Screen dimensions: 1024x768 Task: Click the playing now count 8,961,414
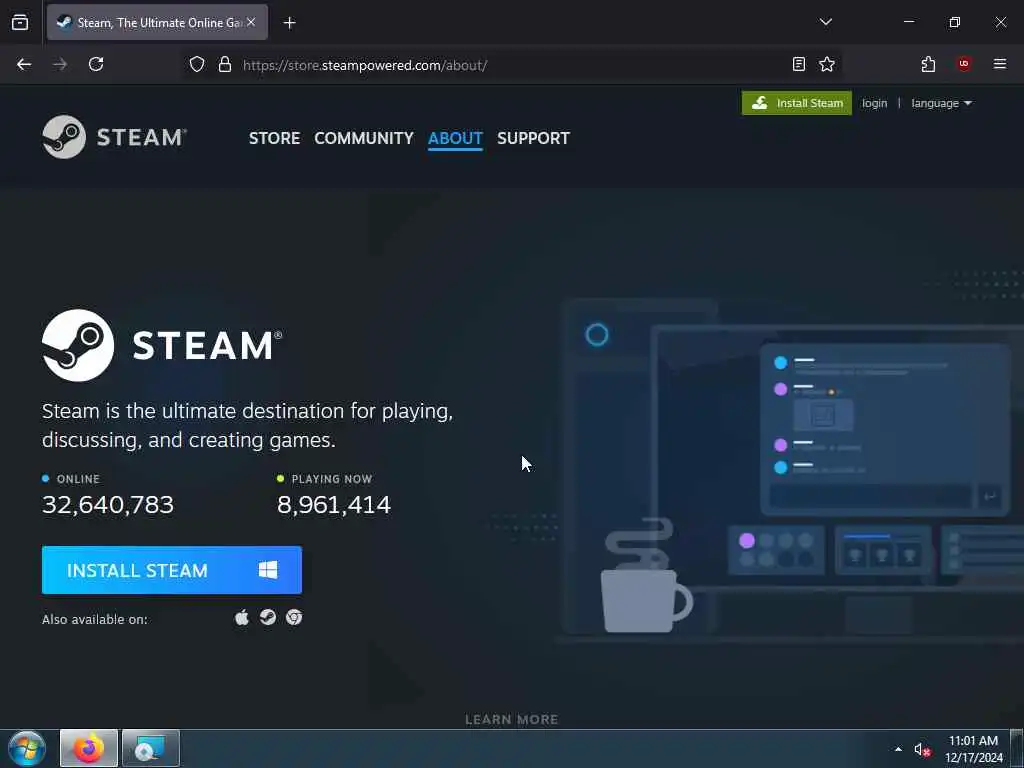coord(334,505)
